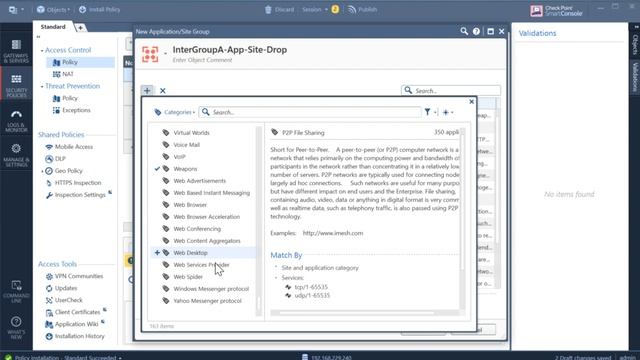Open Application Wiki
640x360 pixels.
pos(72,324)
